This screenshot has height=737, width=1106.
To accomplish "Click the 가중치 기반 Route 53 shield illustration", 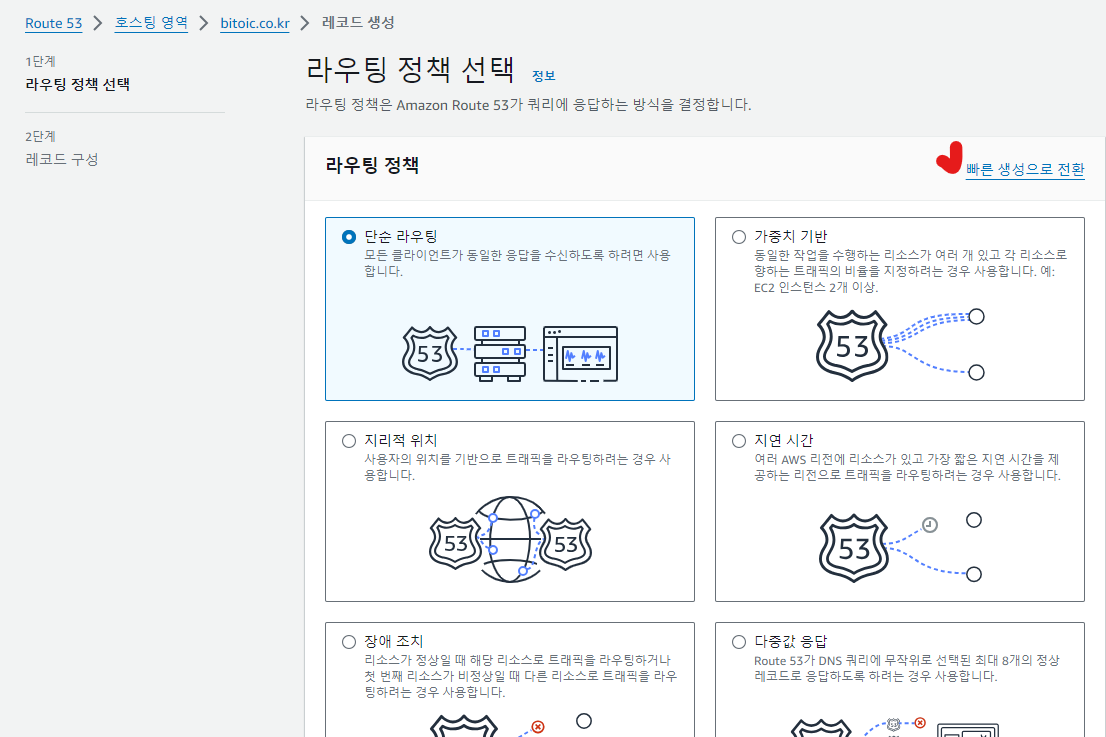I will coord(852,346).
